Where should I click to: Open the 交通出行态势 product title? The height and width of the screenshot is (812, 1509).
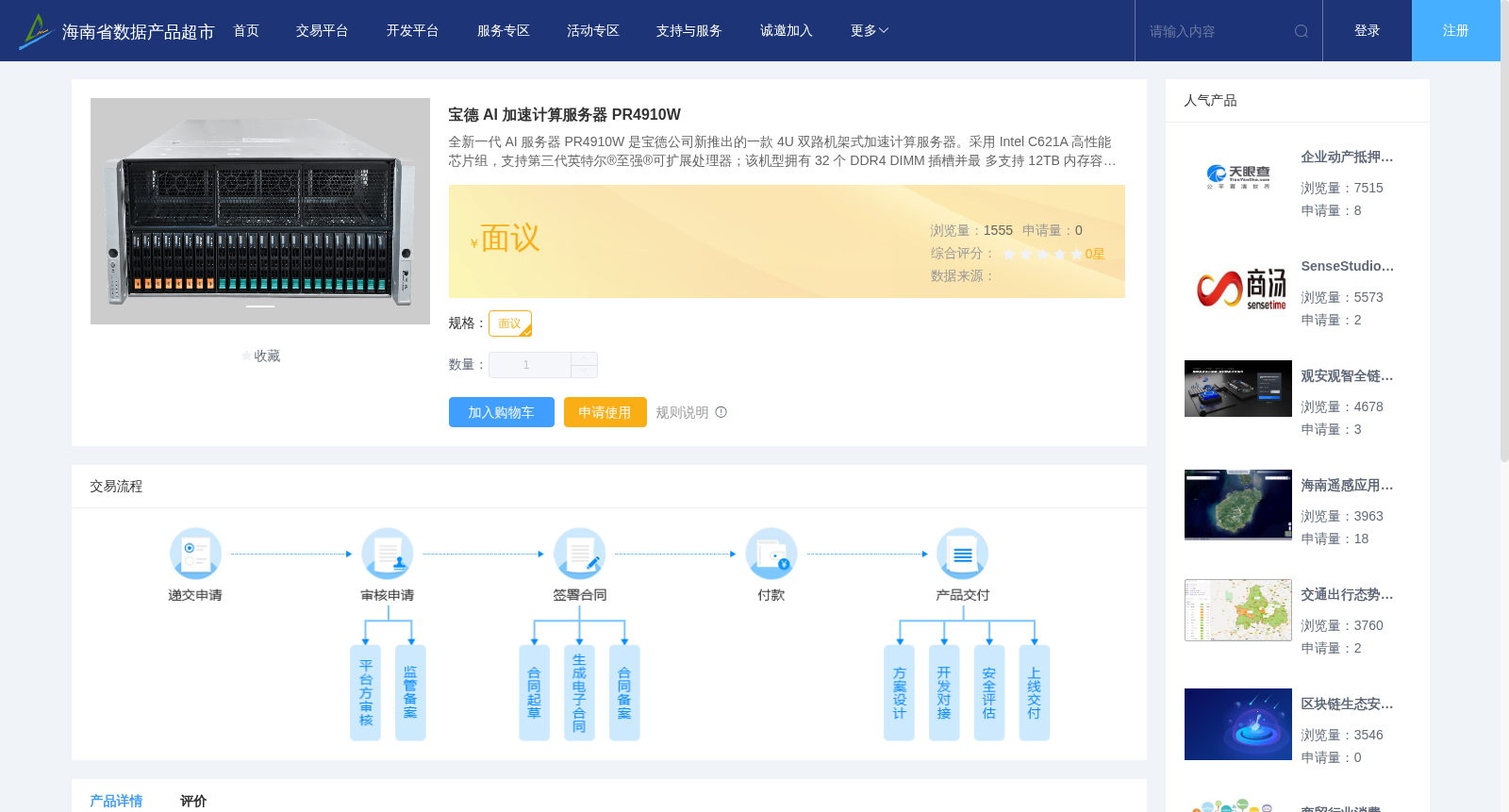1347,595
